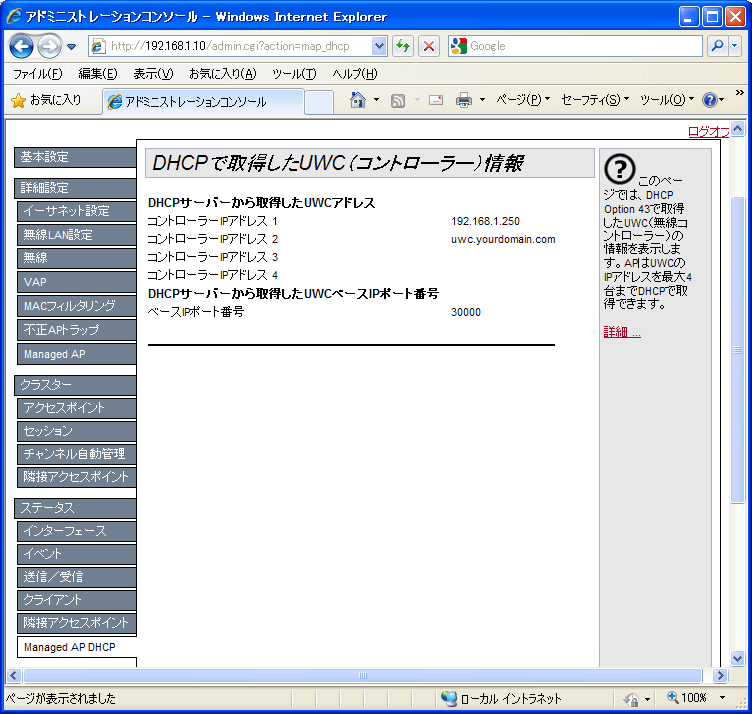This screenshot has width=752, height=714.
Task: Click the horizontal scrollbar right arrow
Action: tap(719, 676)
